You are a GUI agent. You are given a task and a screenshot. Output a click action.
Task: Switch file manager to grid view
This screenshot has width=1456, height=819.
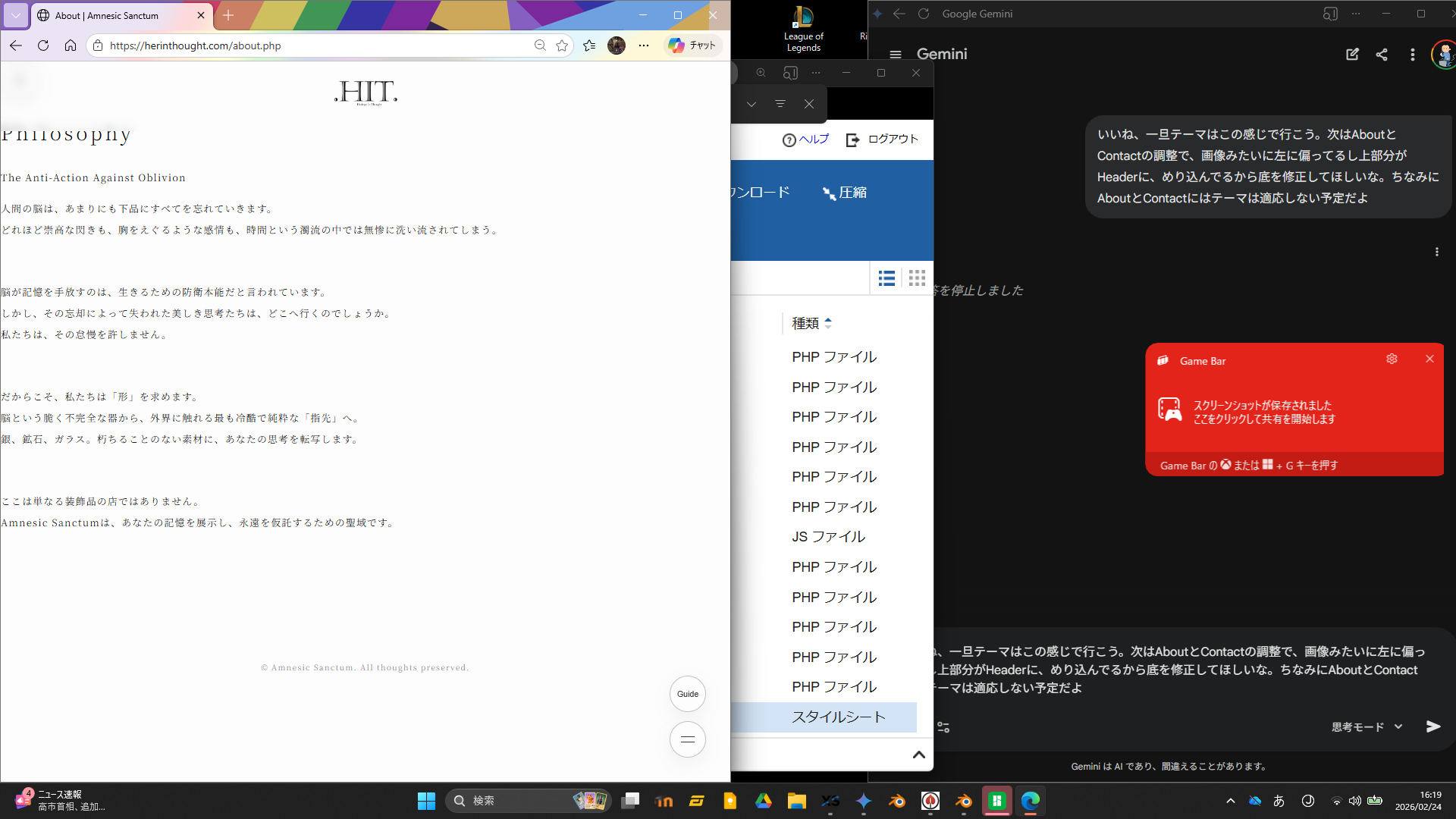917,278
